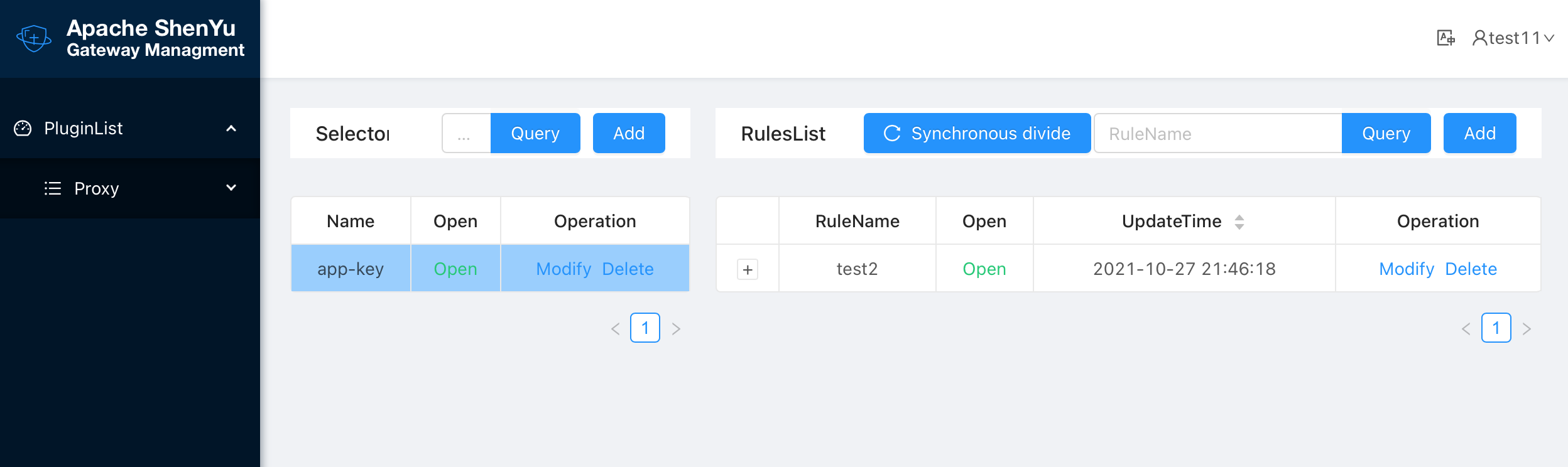Sort rules by UpdateTime arrows

click(1239, 222)
